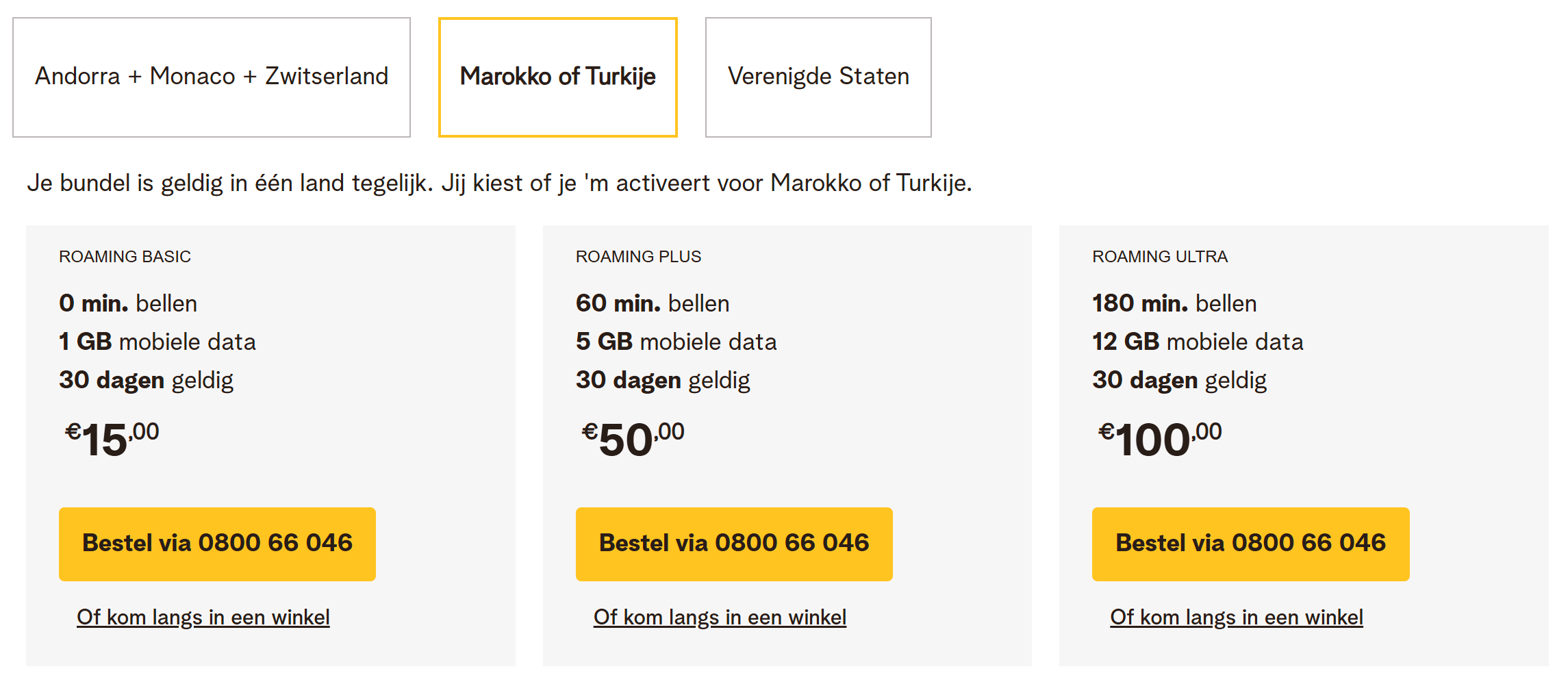
Task: Select the Marokko of Turkije tab
Action: [557, 77]
